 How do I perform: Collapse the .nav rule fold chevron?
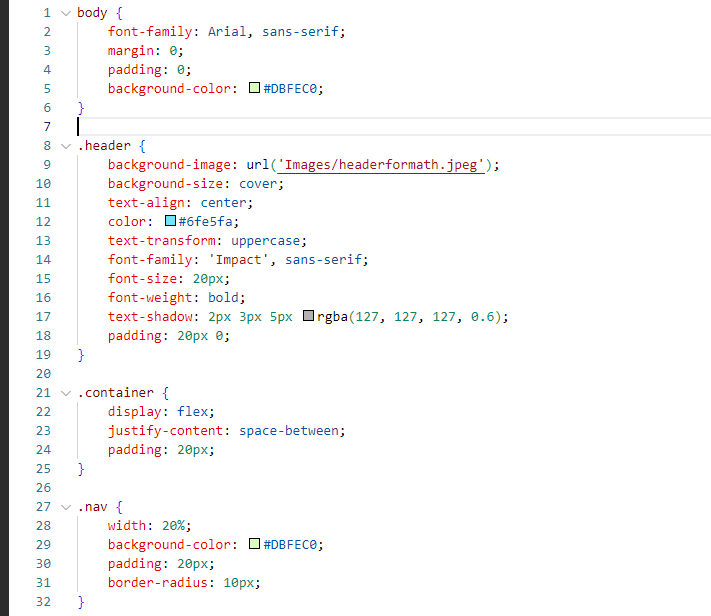click(66, 507)
